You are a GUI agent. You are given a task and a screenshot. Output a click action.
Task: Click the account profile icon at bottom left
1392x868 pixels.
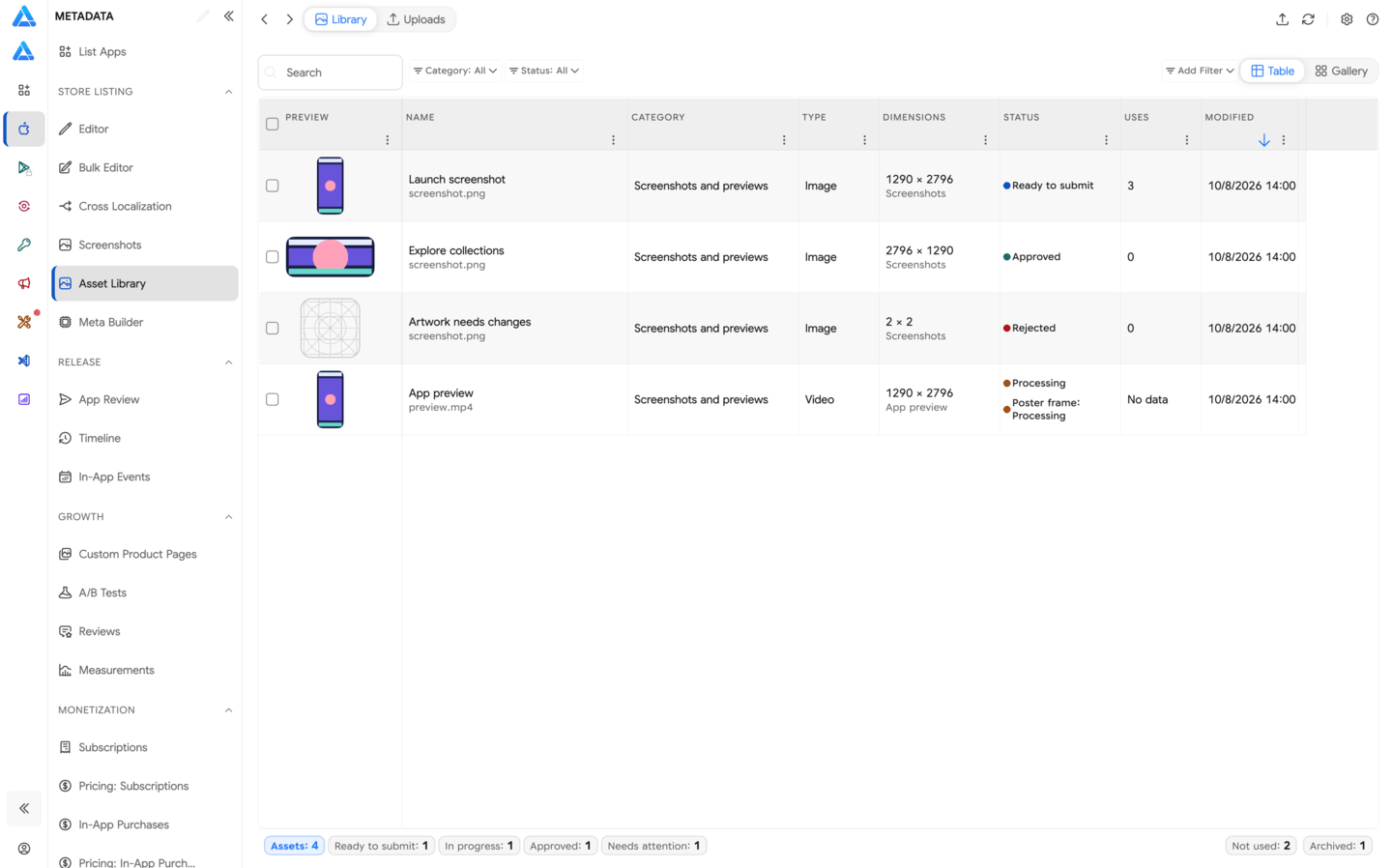pyautogui.click(x=24, y=849)
